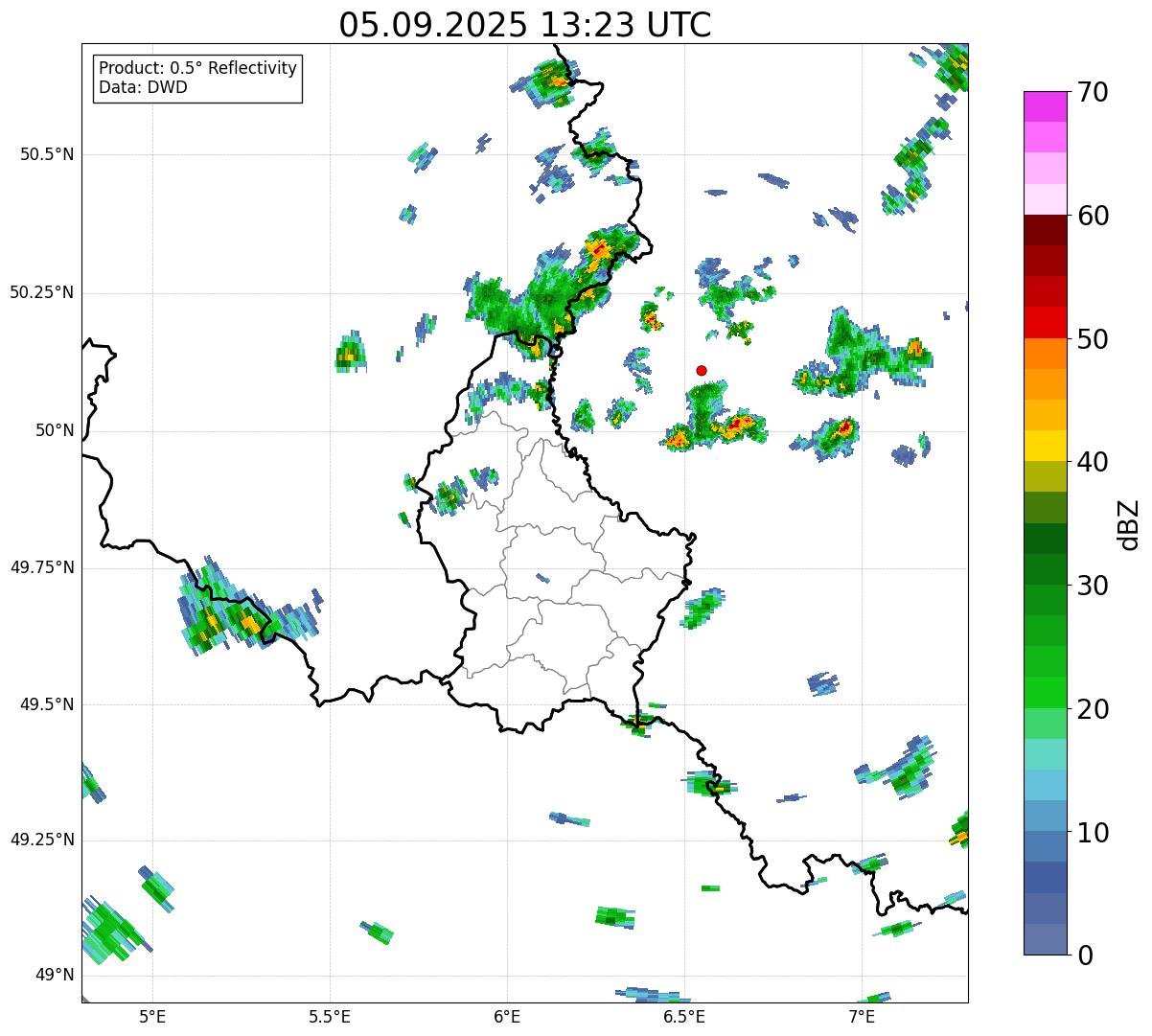Click the 30 tick on colorbar

1093,586
